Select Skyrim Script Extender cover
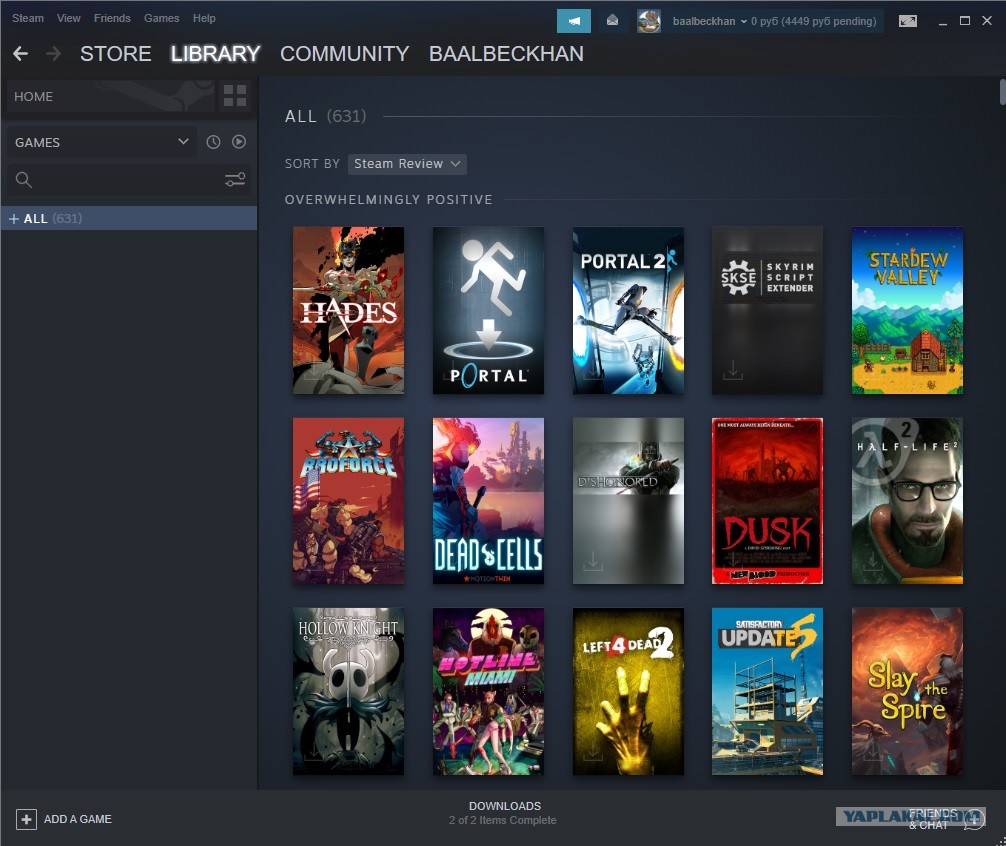This screenshot has height=846, width=1006. pyautogui.click(x=767, y=310)
